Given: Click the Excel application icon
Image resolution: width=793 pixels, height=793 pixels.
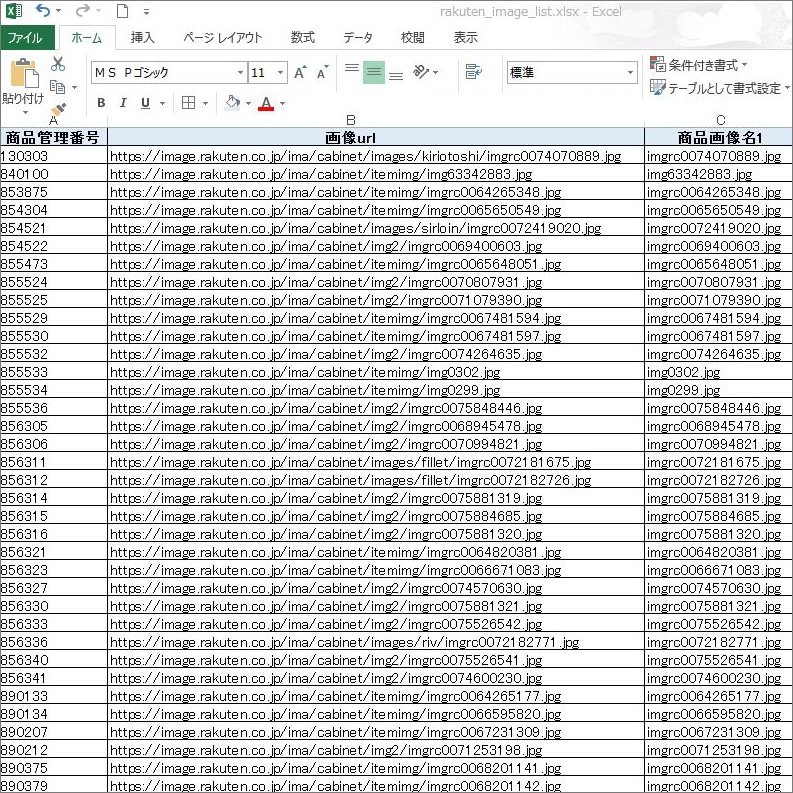Looking at the screenshot, I should (14, 11).
